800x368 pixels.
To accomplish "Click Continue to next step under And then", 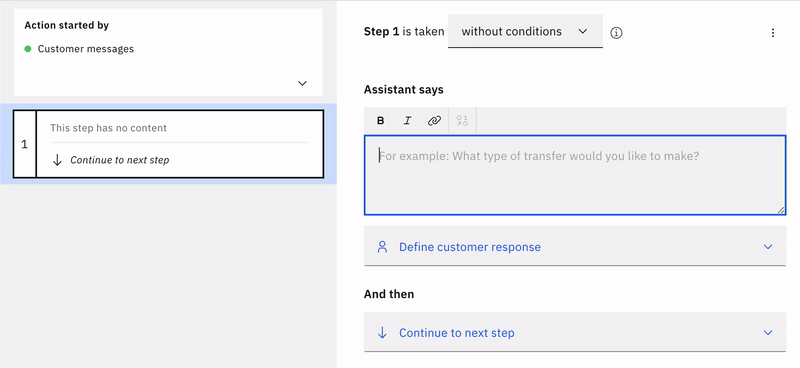I will [x=457, y=333].
